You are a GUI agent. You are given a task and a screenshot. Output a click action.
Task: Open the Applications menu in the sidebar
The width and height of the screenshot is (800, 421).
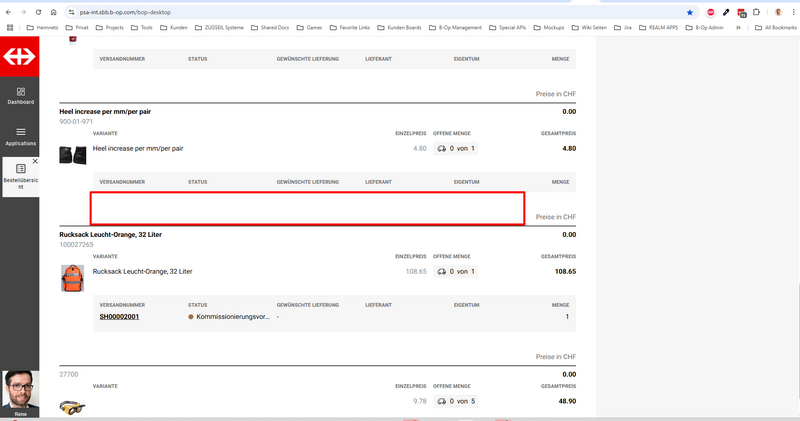[x=20, y=136]
